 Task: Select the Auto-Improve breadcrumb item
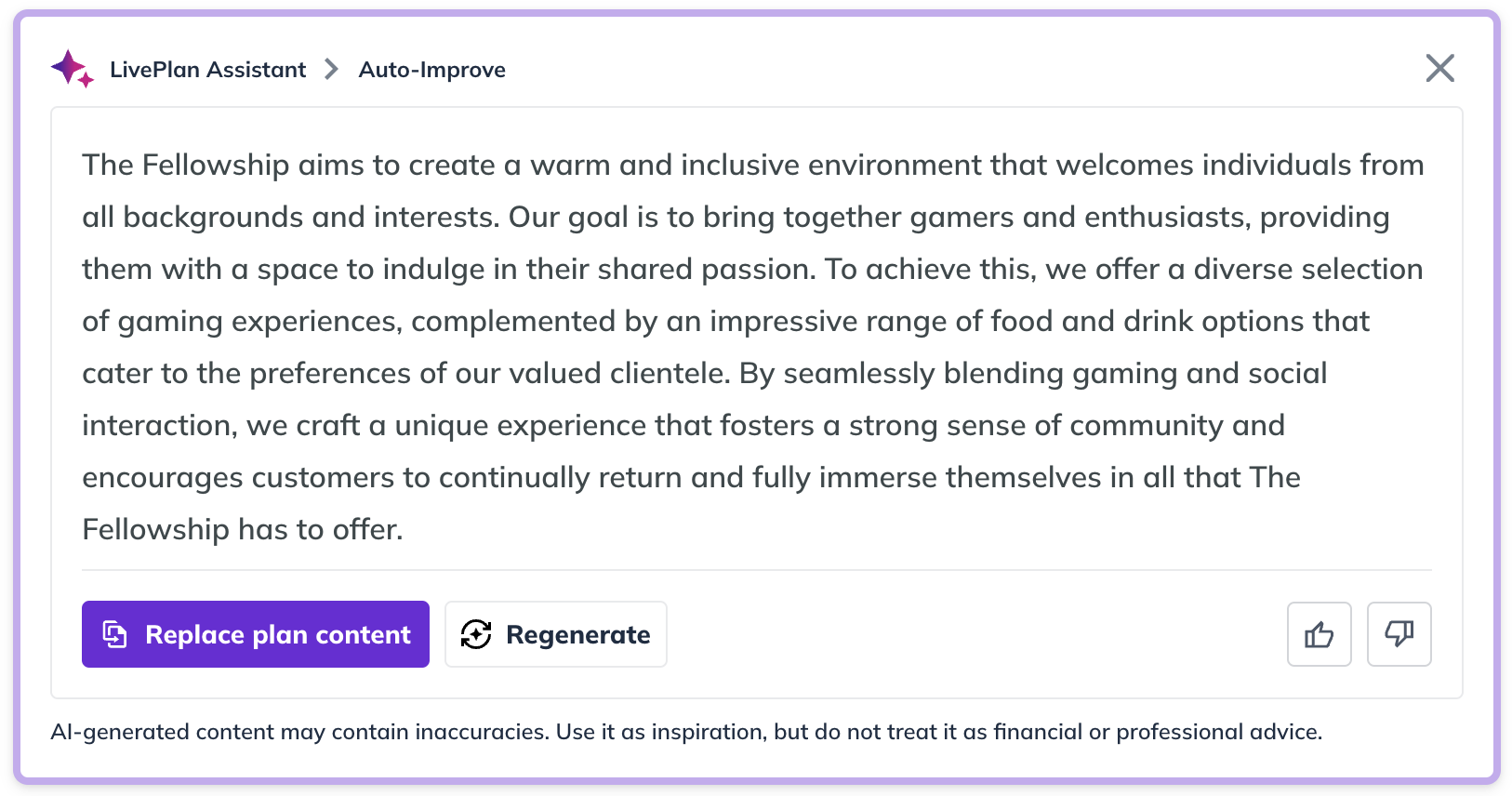click(432, 70)
